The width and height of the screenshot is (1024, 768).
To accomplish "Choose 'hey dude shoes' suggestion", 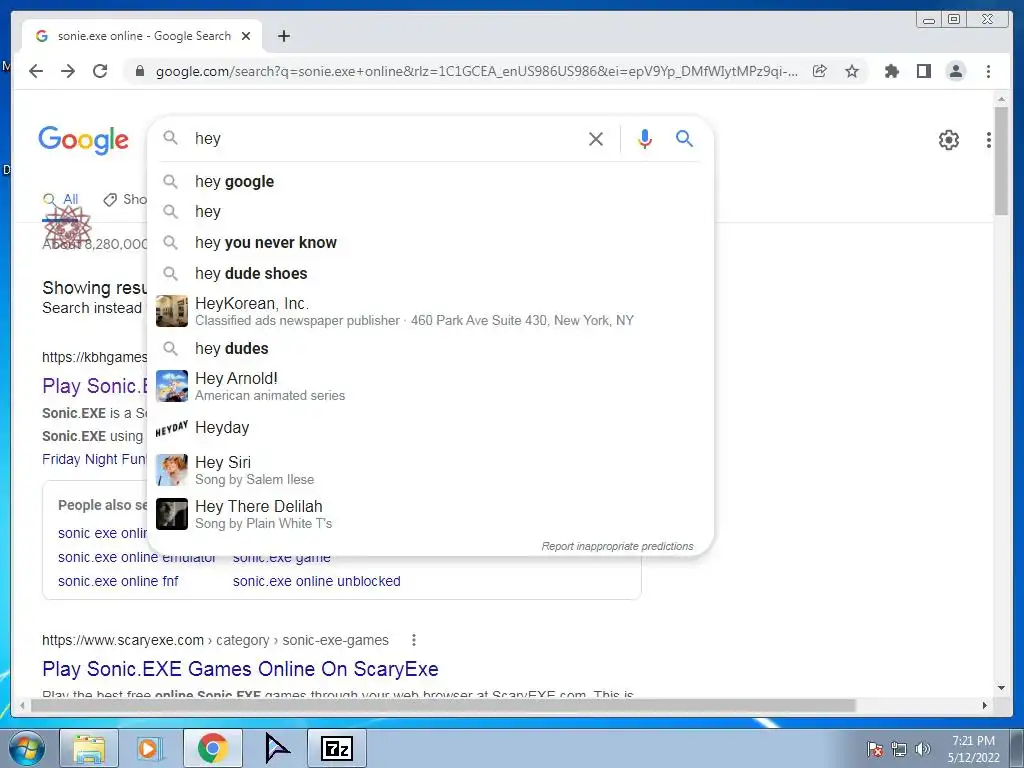I will [430, 273].
